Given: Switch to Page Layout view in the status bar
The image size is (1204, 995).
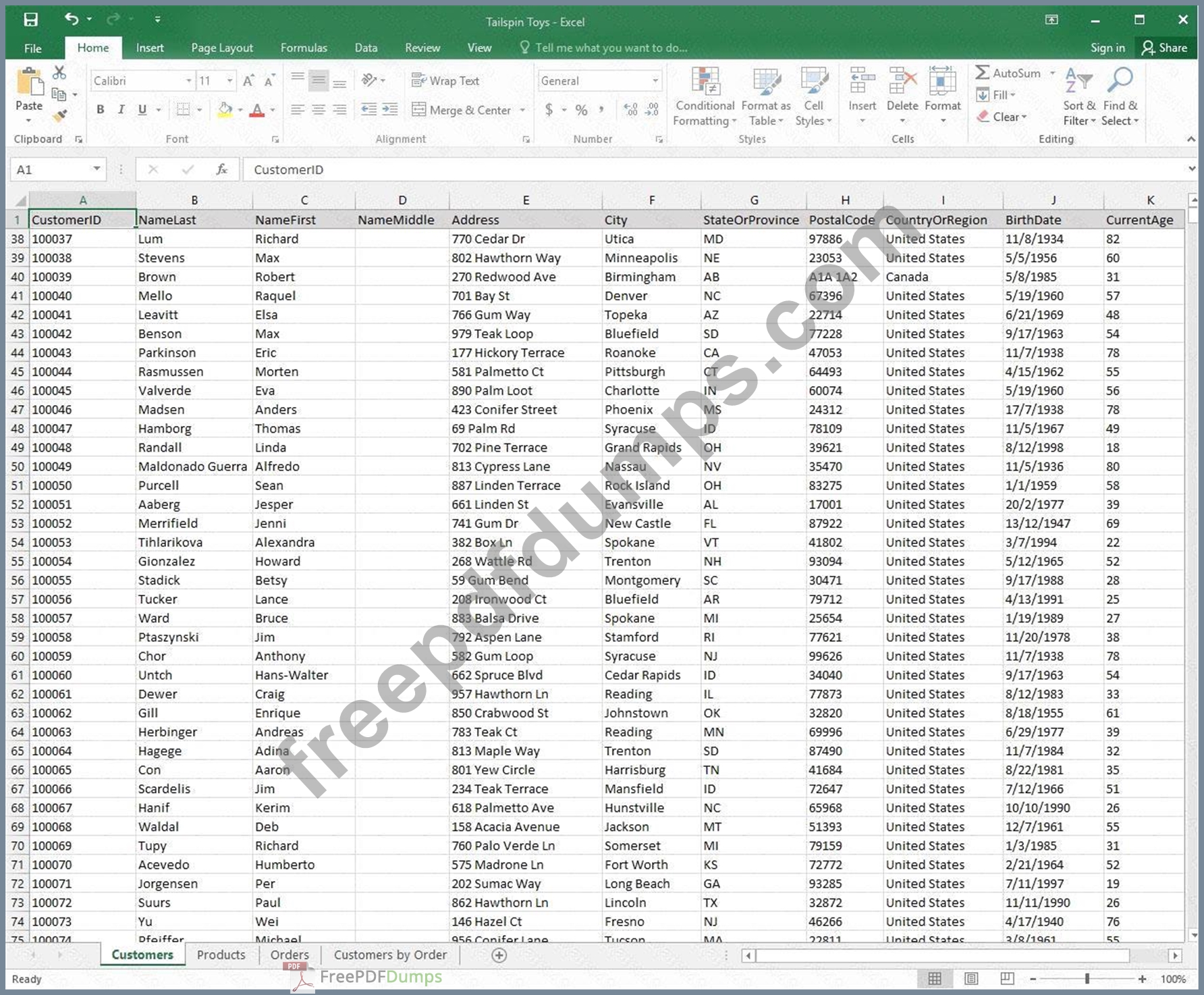Looking at the screenshot, I should pos(970,979).
